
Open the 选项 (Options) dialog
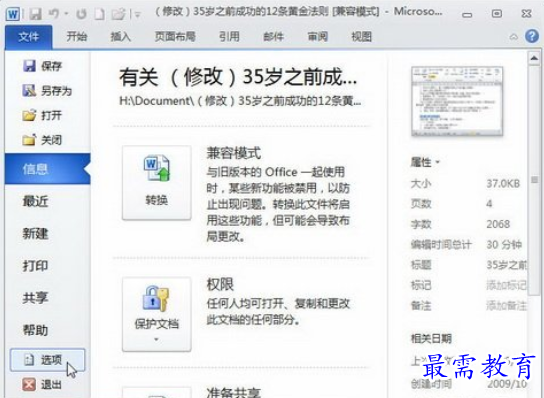pos(48,360)
